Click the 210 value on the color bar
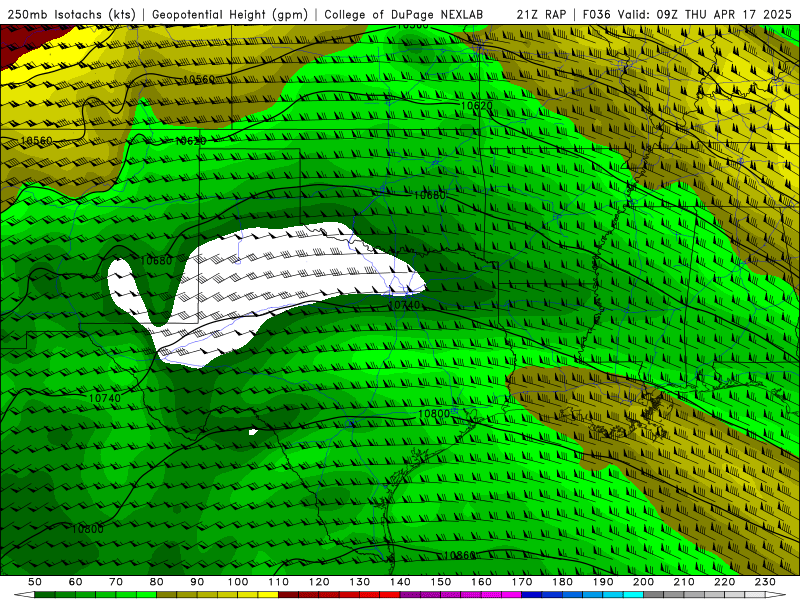Screen dimensions: 800x600 [684, 582]
